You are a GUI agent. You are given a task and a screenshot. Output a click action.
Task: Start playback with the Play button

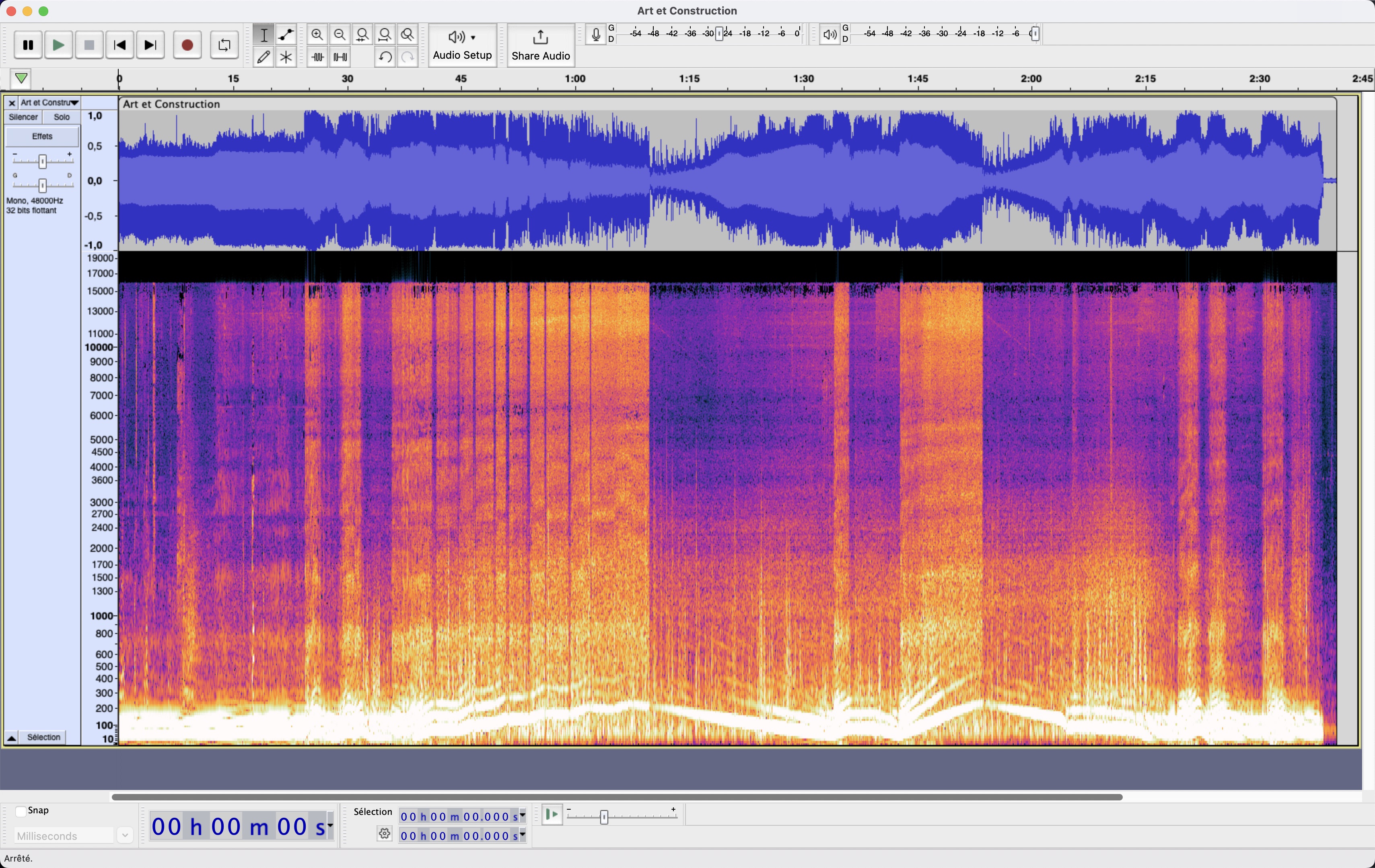click(58, 45)
